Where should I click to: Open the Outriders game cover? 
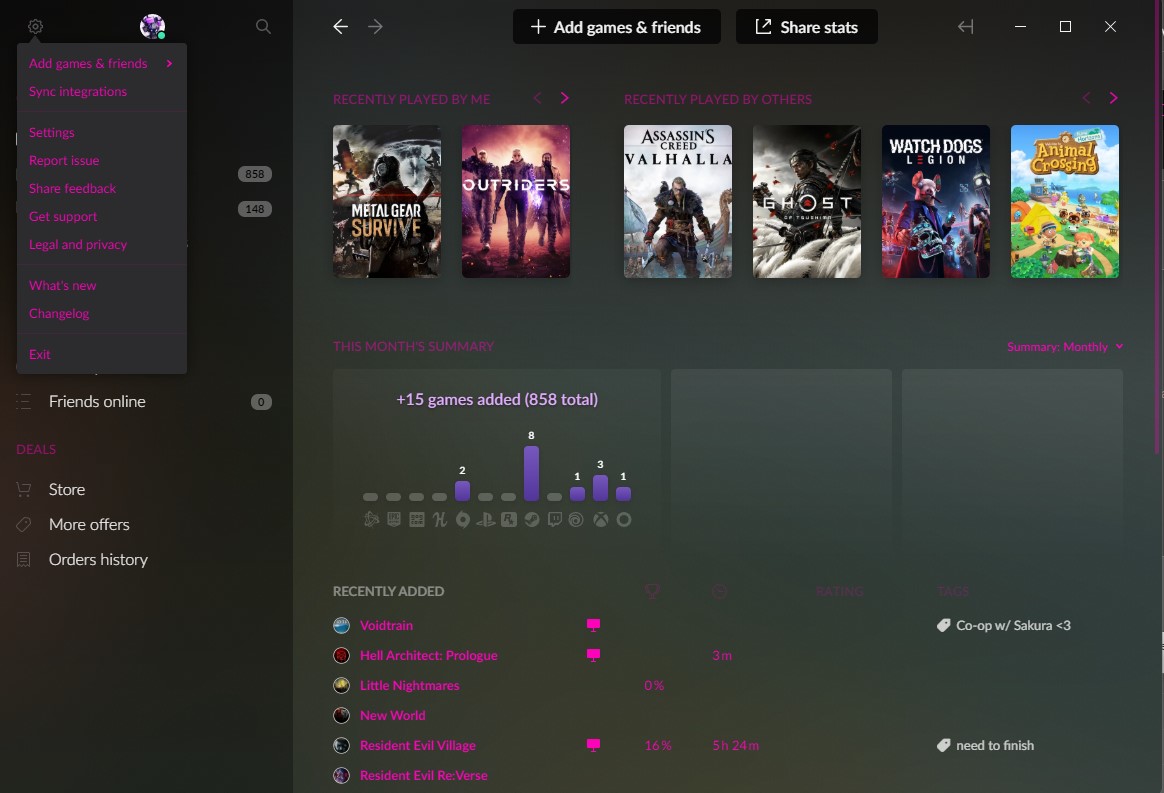click(x=516, y=201)
